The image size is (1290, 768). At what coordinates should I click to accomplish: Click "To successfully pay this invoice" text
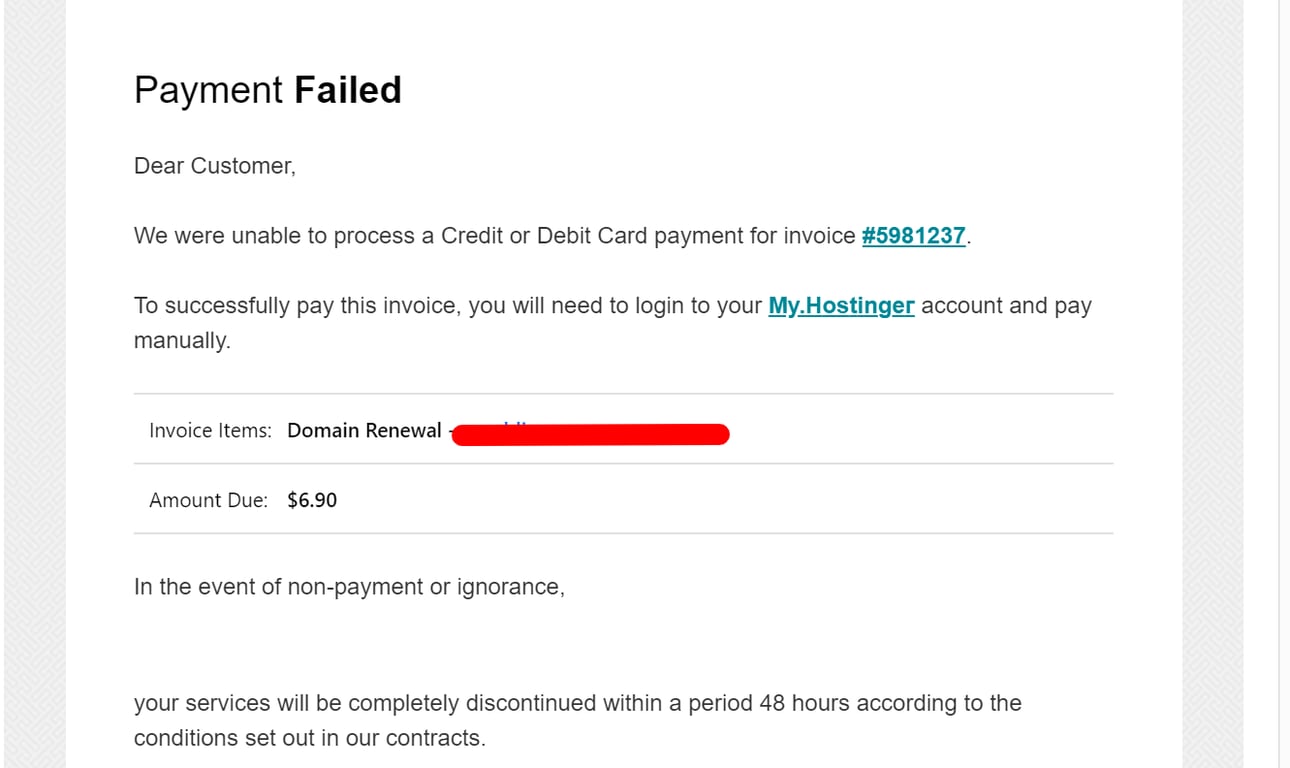click(x=295, y=306)
